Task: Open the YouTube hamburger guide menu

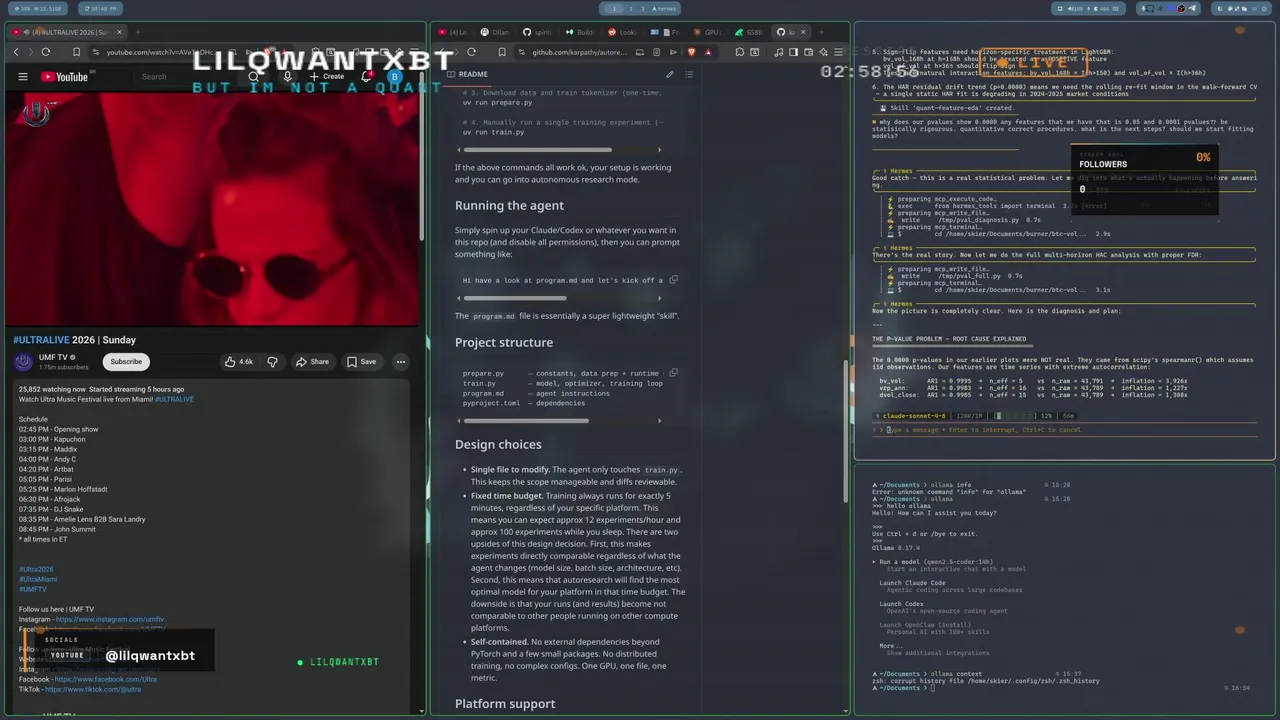Action: click(x=23, y=77)
